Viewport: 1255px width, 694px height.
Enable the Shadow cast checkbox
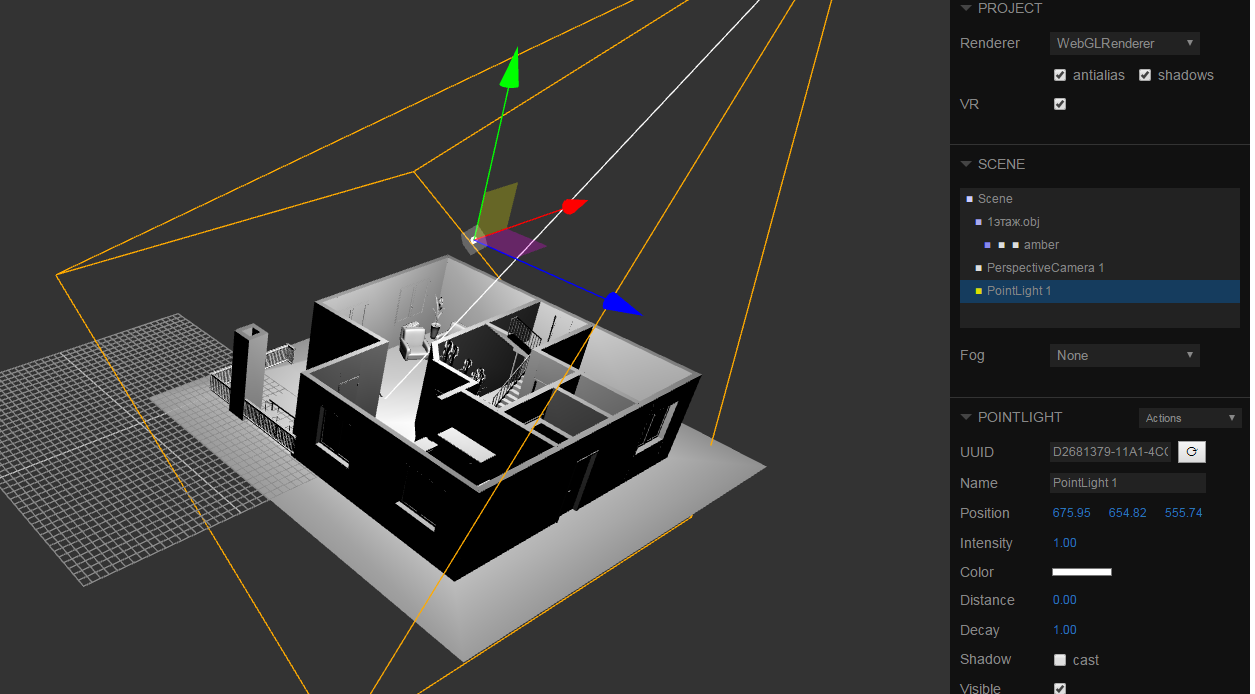1060,660
